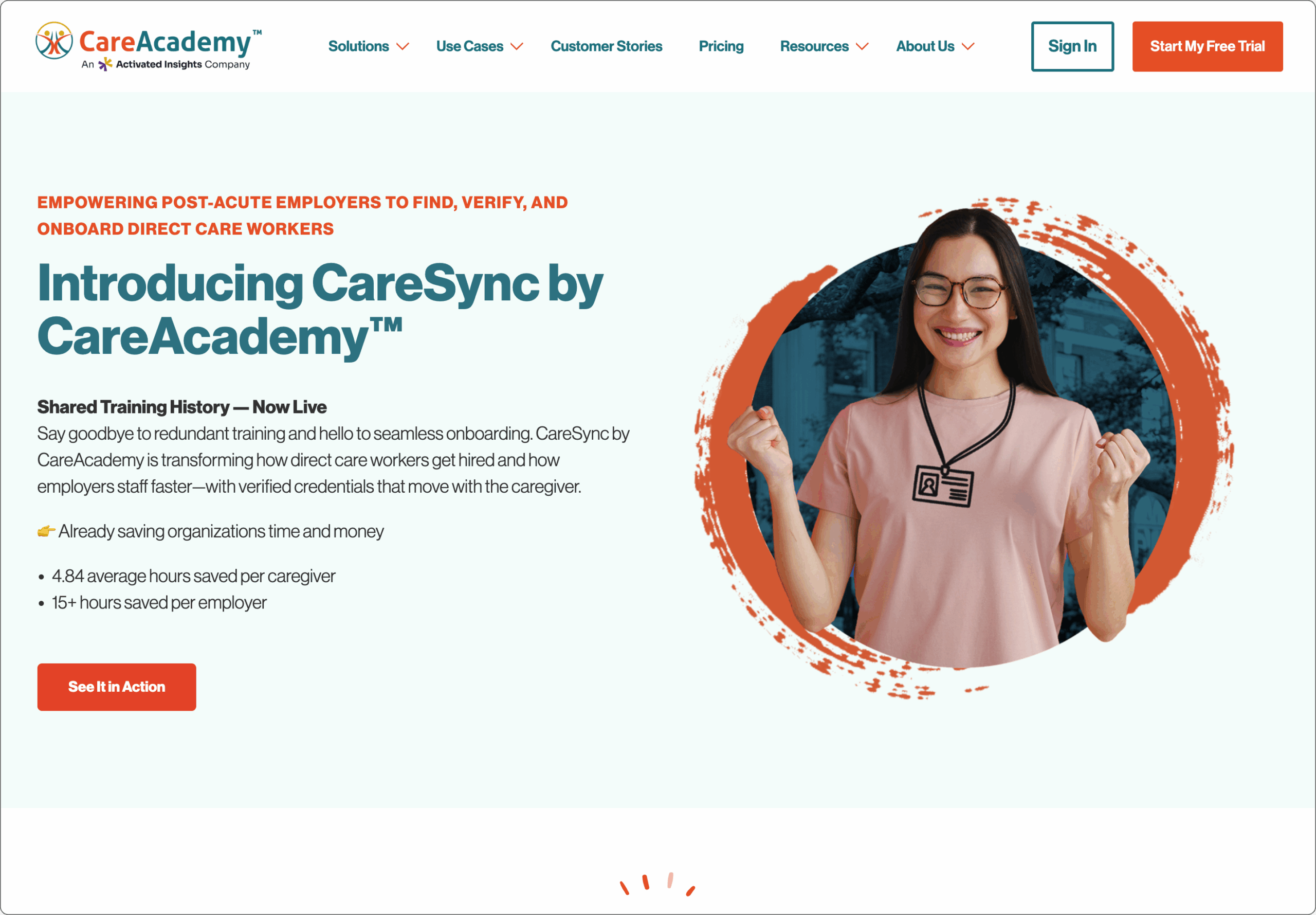Click the Activated Insights Company tagline

coord(166,64)
